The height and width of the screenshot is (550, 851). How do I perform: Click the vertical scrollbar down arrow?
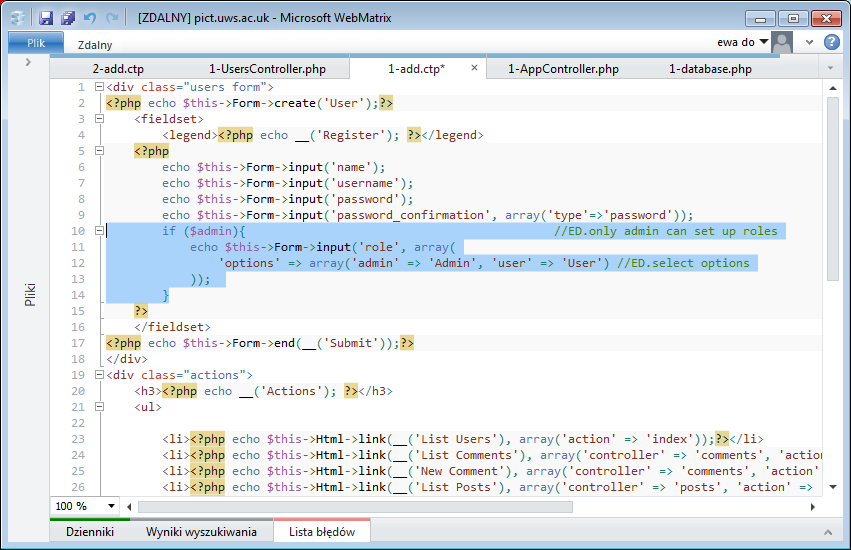point(833,487)
